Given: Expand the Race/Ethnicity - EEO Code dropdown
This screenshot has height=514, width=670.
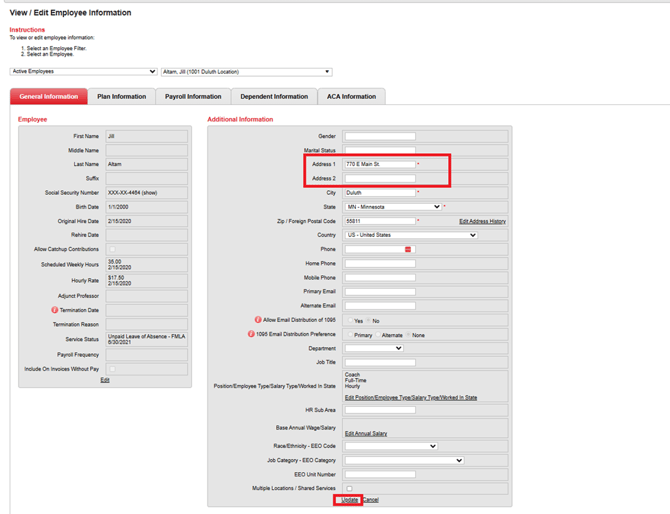Looking at the screenshot, I should coord(390,446).
